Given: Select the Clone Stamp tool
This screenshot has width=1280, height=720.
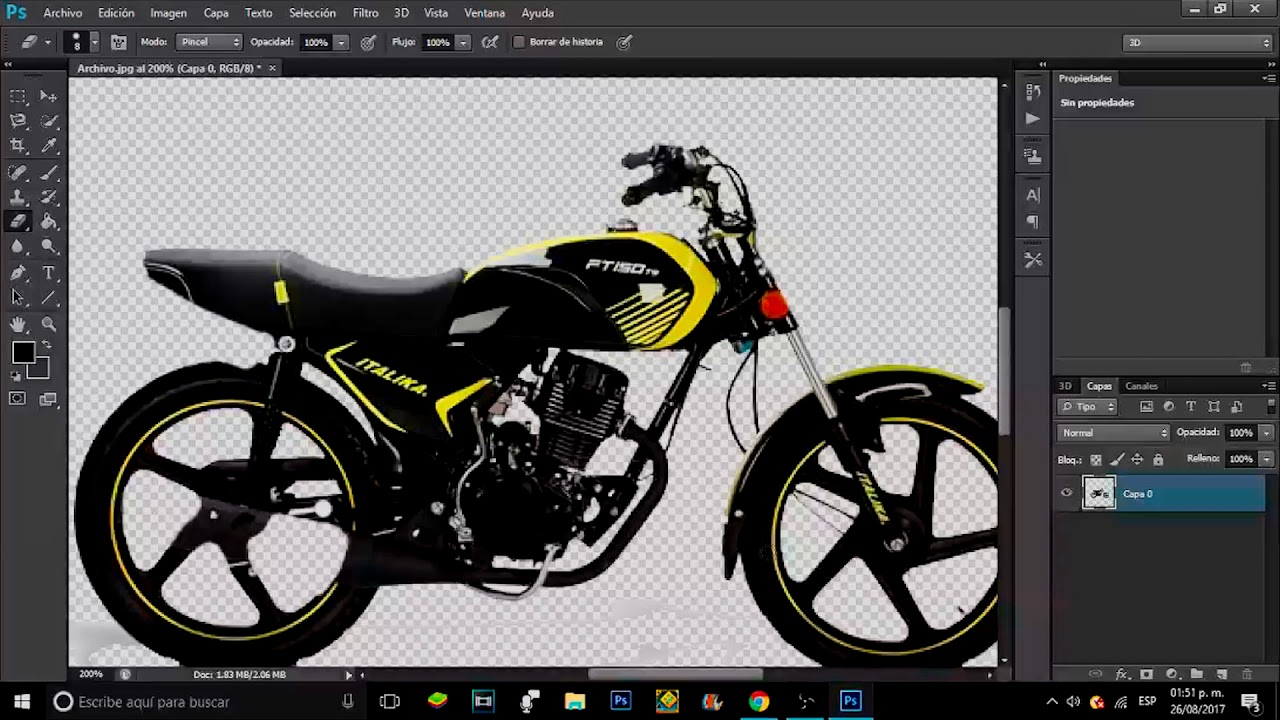Looking at the screenshot, I should click(18, 197).
